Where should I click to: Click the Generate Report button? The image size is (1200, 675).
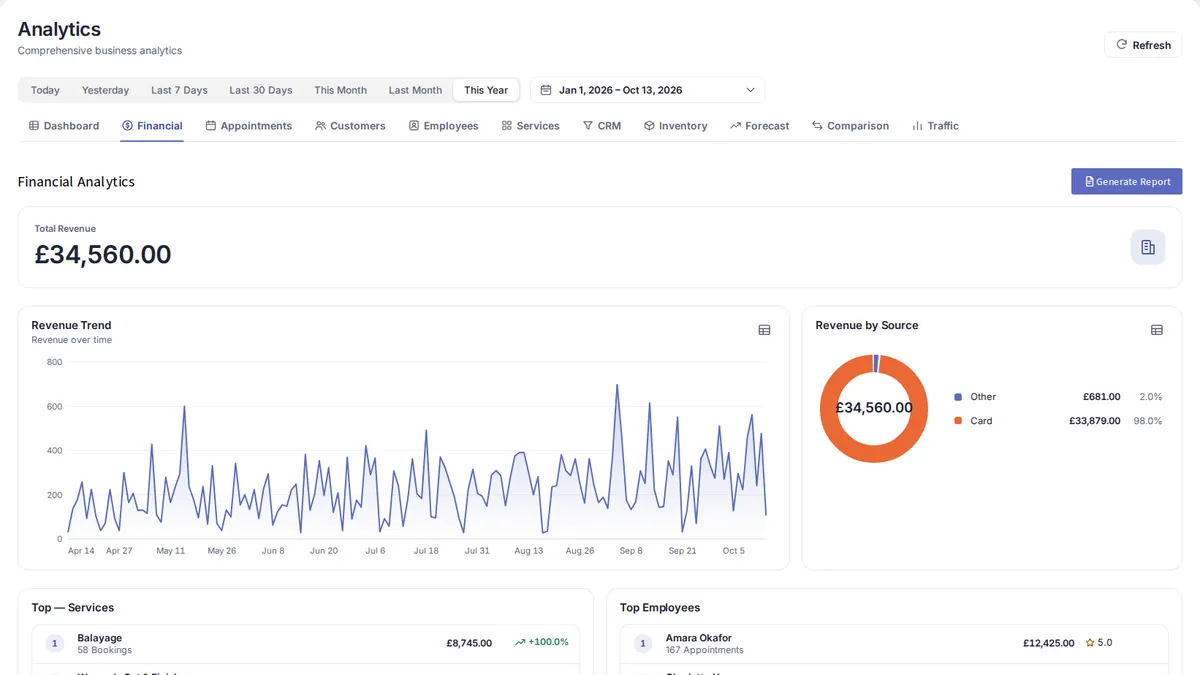pos(1127,181)
